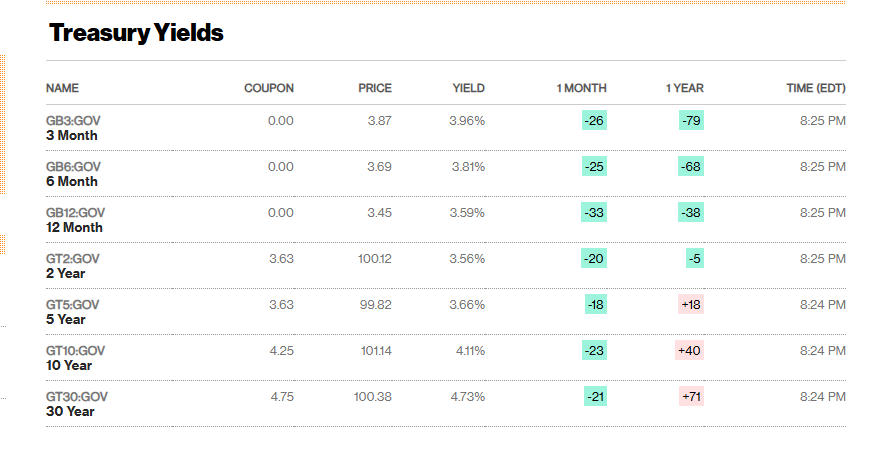Open the GB3:GOV 3 Month link
Image resolution: width=879 pixels, height=451 pixels.
[x=73, y=128]
